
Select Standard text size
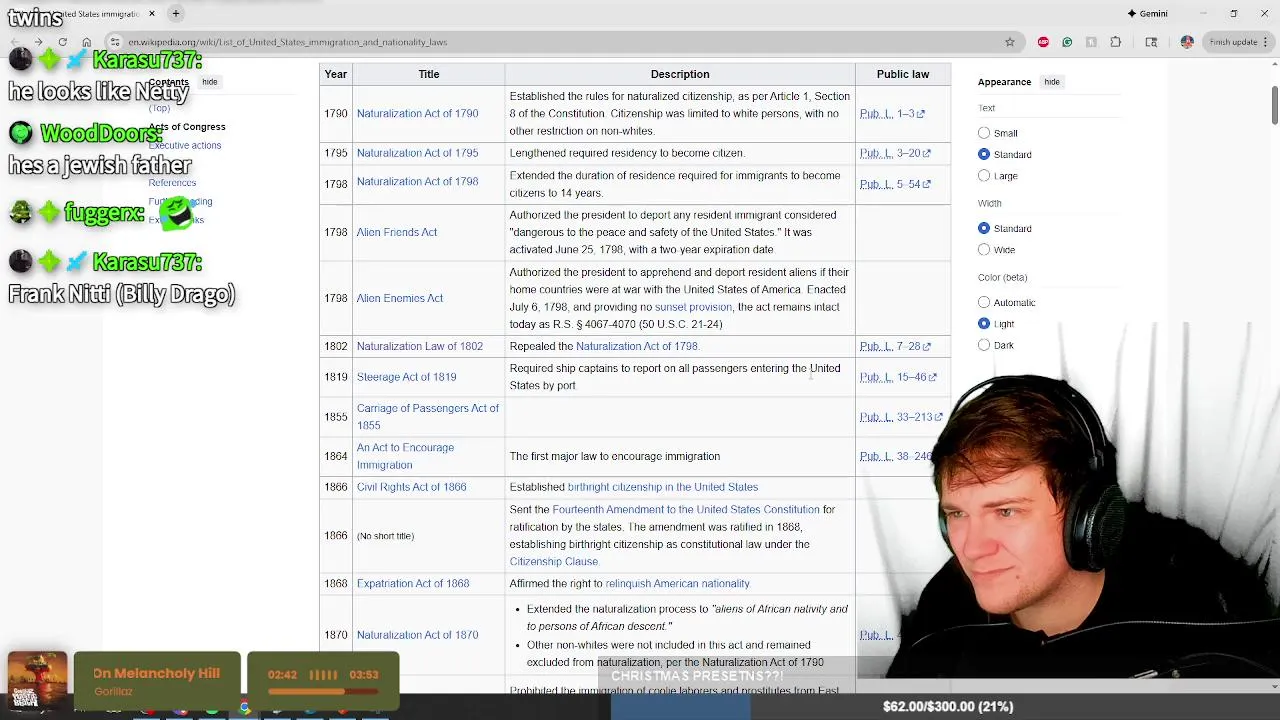[984, 154]
